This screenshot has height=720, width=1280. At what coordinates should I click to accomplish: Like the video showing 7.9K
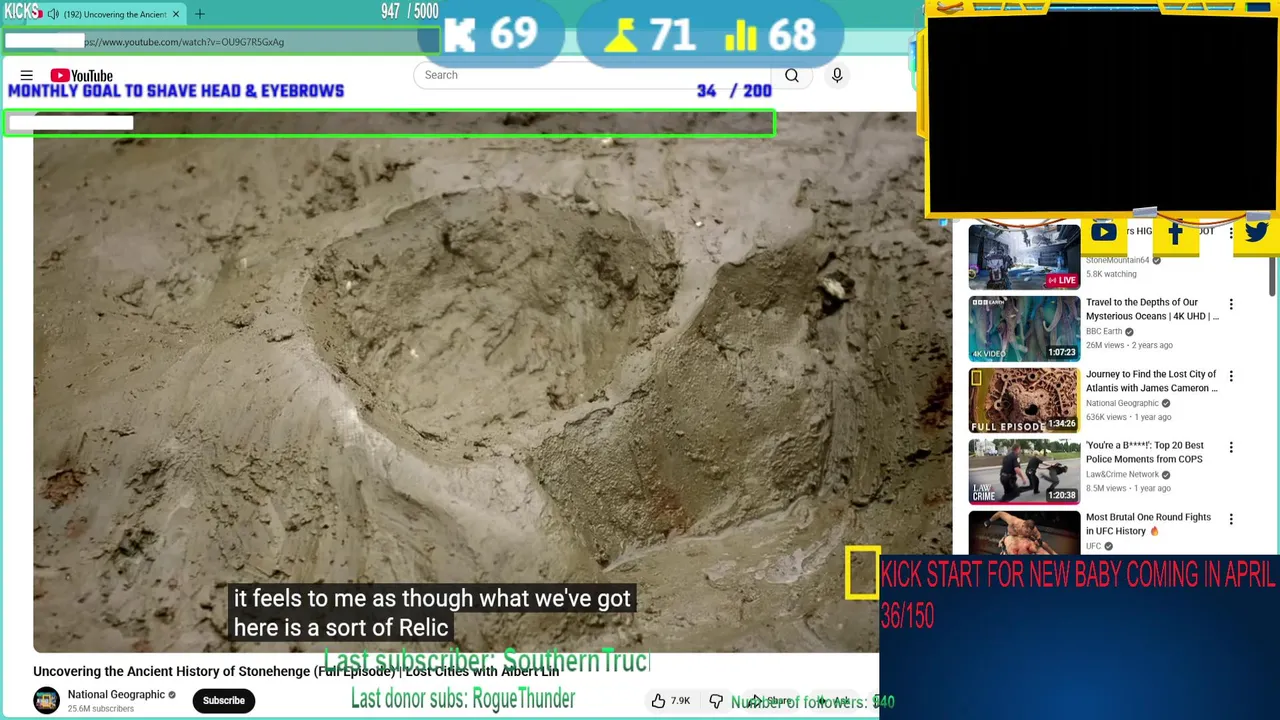[670, 701]
